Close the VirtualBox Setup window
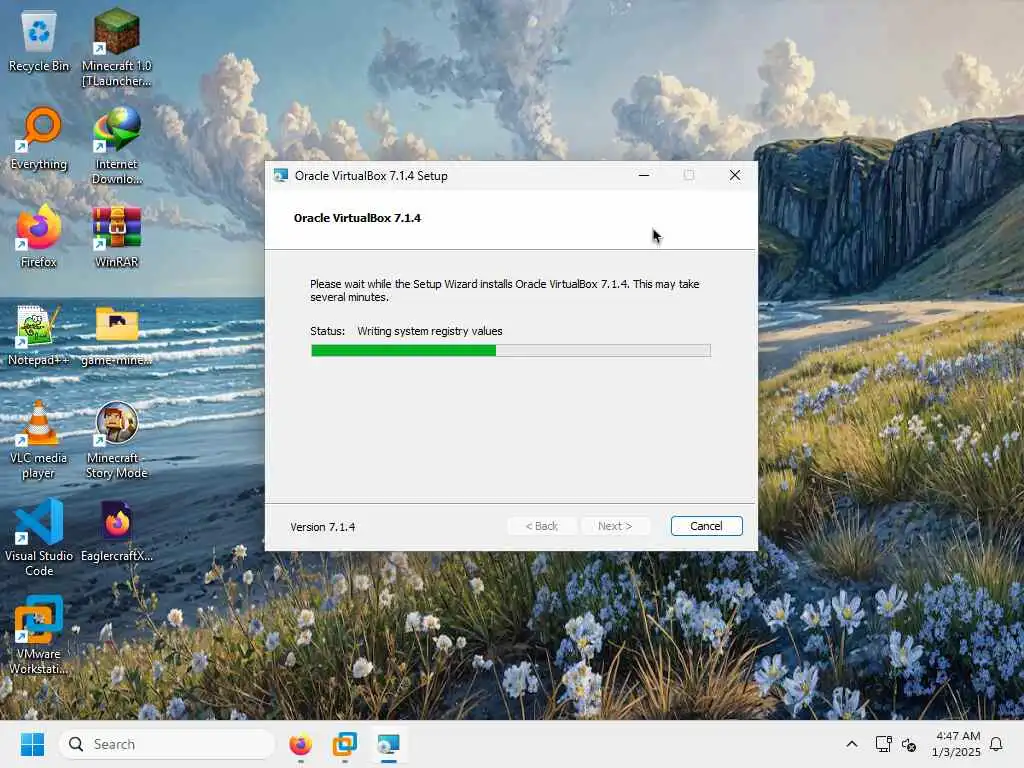The width and height of the screenshot is (1024, 768). click(735, 175)
